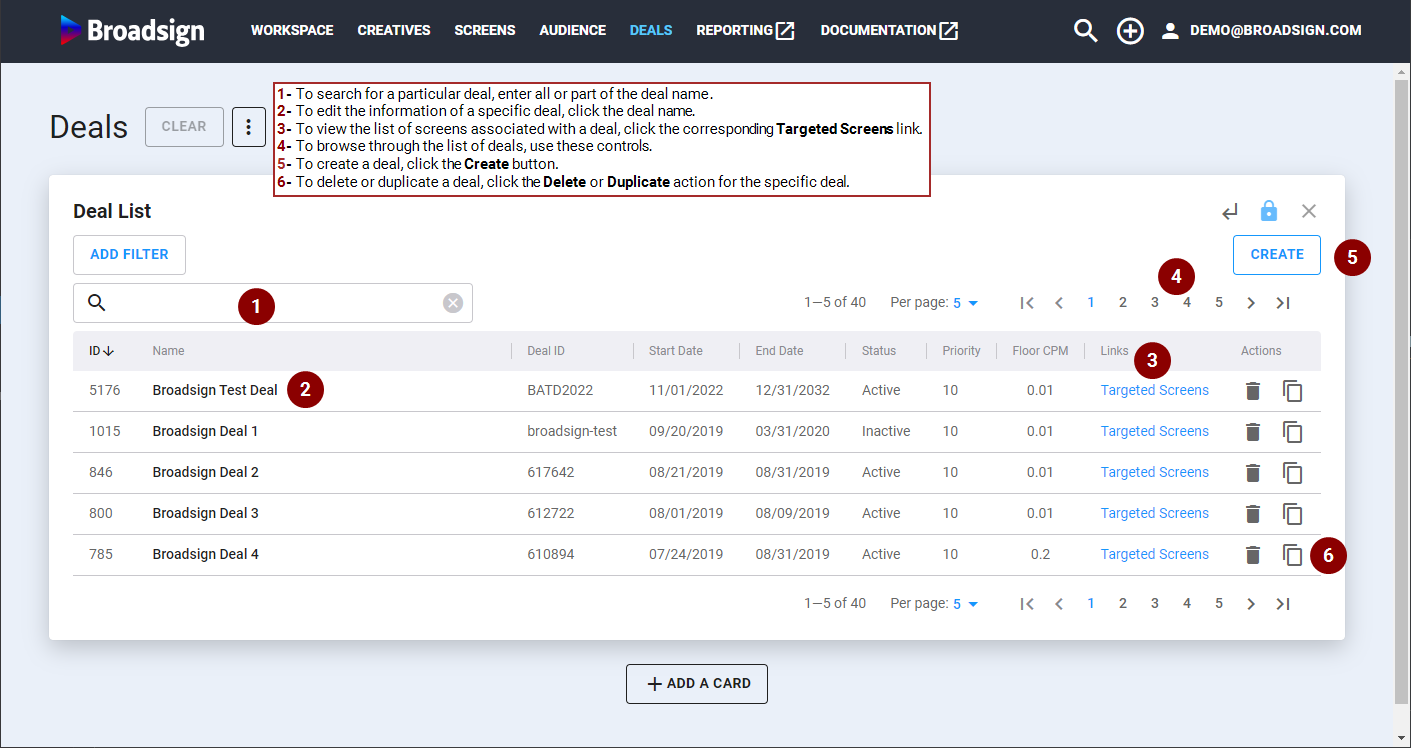1411x748 pixels.
Task: Open Targeted Screens for Broadsign Deal 2
Action: tap(1155, 473)
